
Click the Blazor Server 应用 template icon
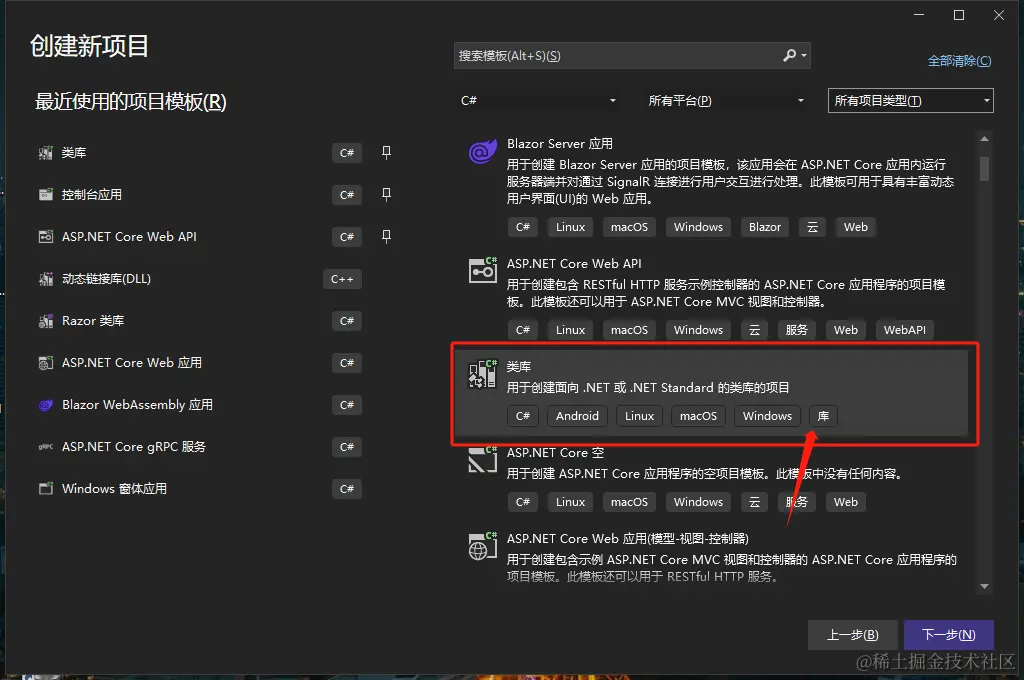(482, 151)
